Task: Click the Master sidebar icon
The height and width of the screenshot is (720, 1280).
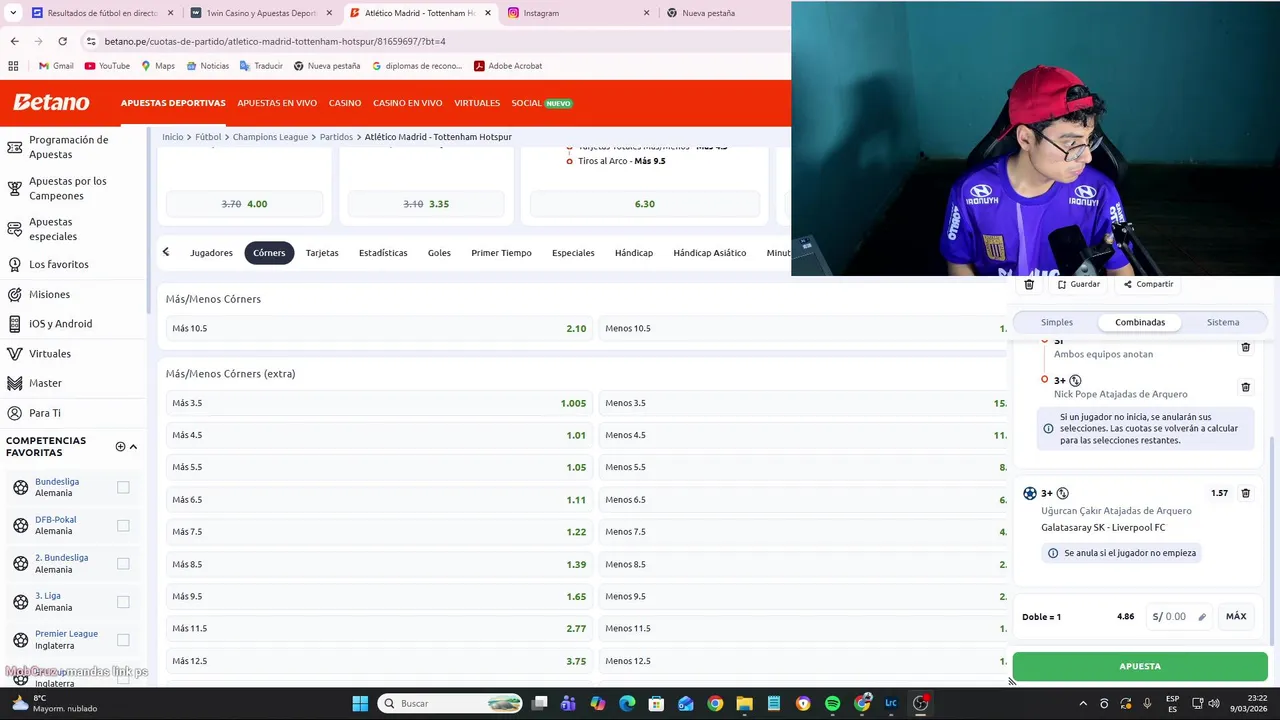Action: pyautogui.click(x=14, y=383)
